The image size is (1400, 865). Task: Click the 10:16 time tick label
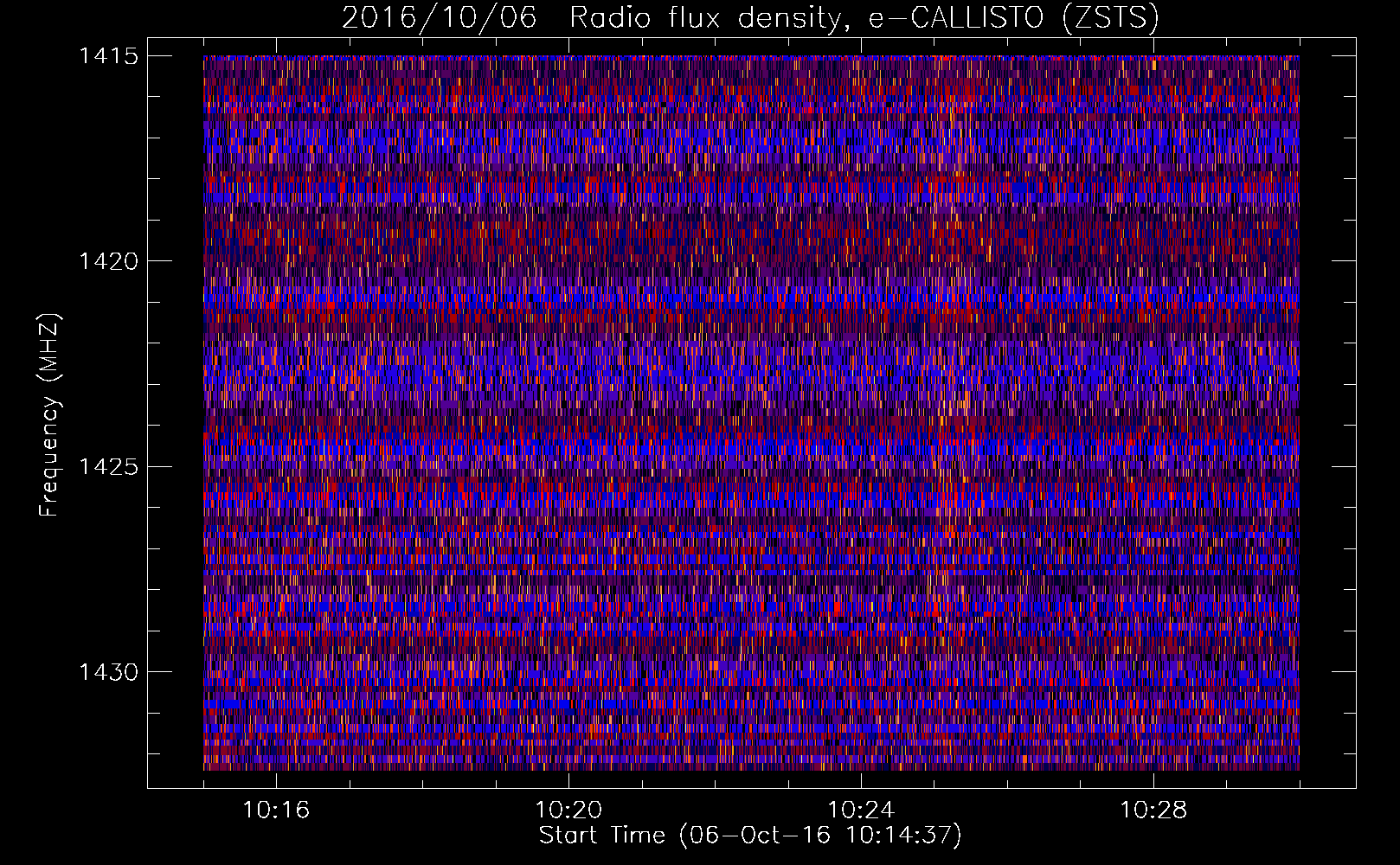click(276, 811)
